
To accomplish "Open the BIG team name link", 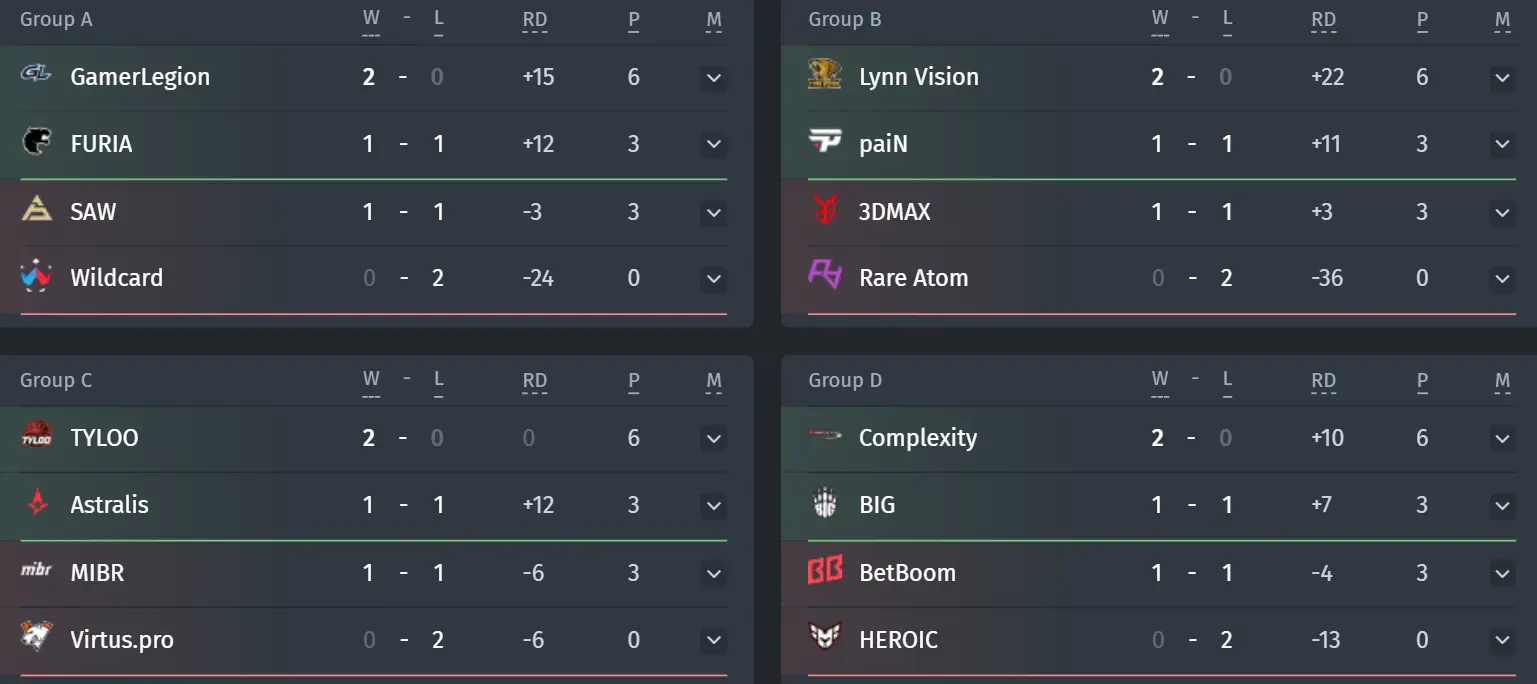I will 877,504.
